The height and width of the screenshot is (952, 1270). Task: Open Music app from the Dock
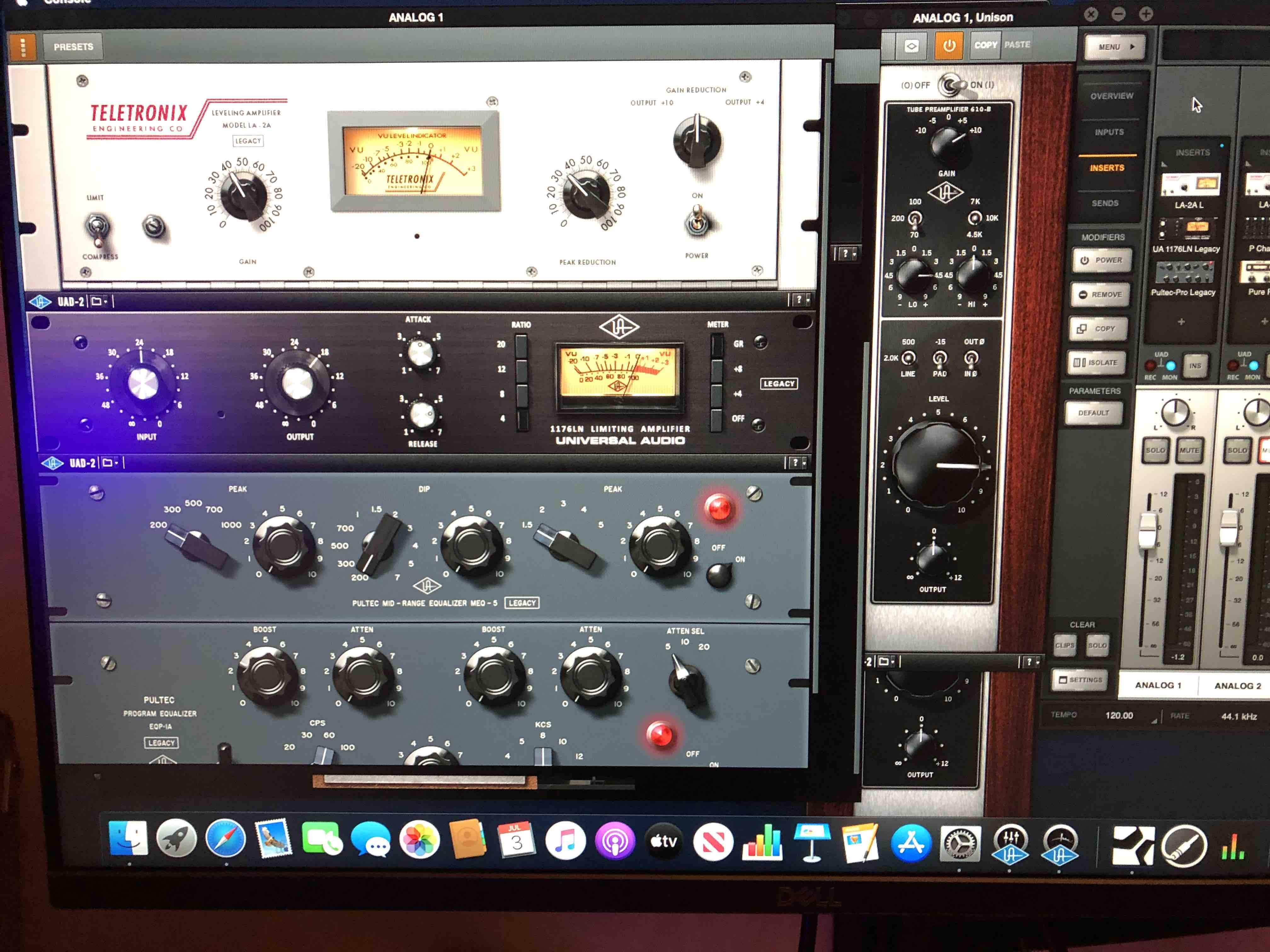coord(565,841)
